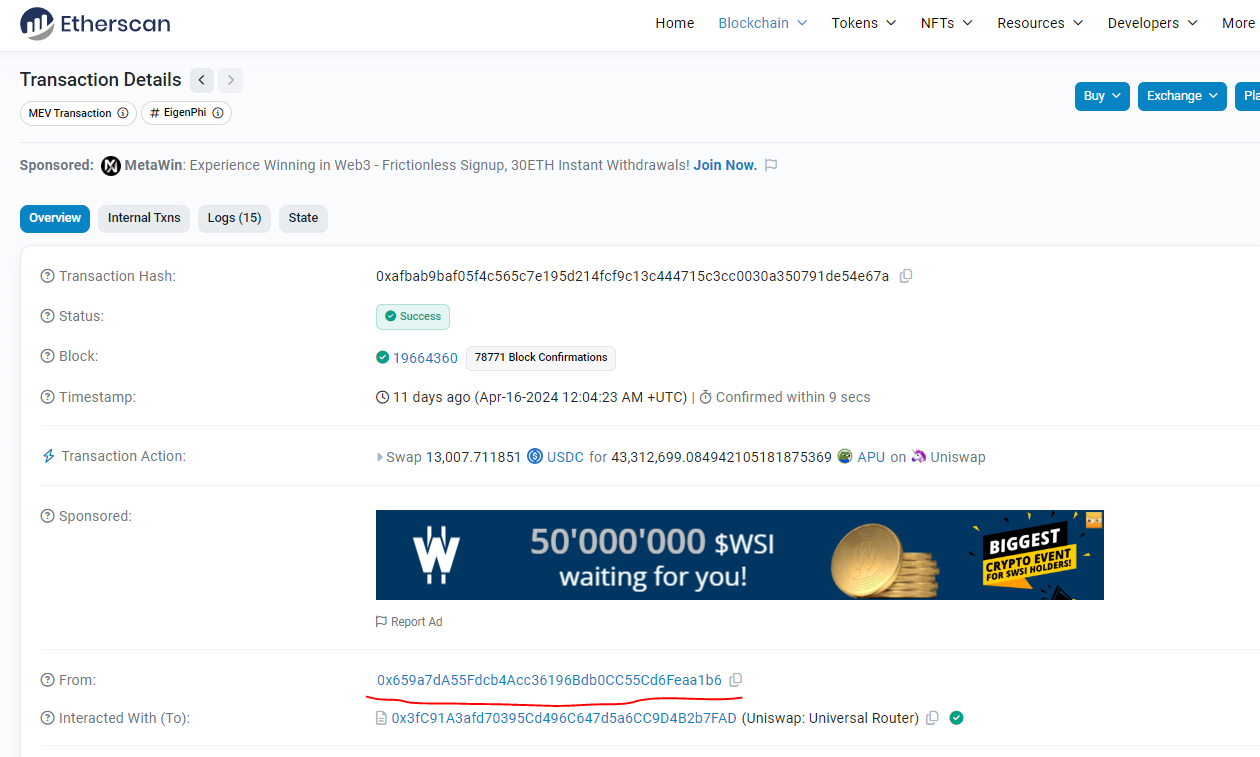
Task: Open the Buy dropdown button
Action: coord(1102,96)
